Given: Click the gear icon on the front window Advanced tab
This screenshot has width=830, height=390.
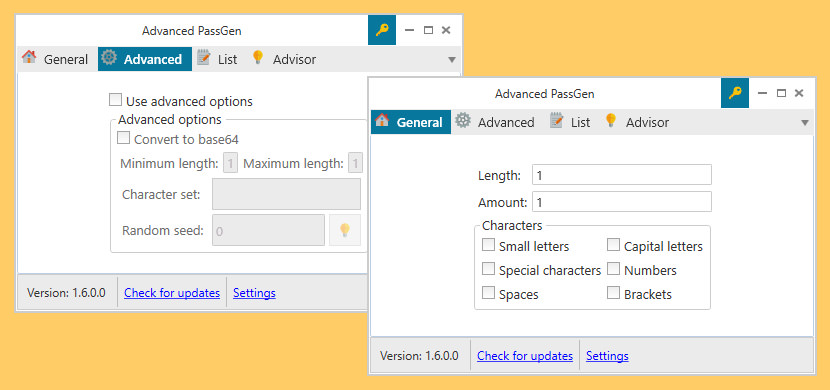Looking at the screenshot, I should pos(463,121).
